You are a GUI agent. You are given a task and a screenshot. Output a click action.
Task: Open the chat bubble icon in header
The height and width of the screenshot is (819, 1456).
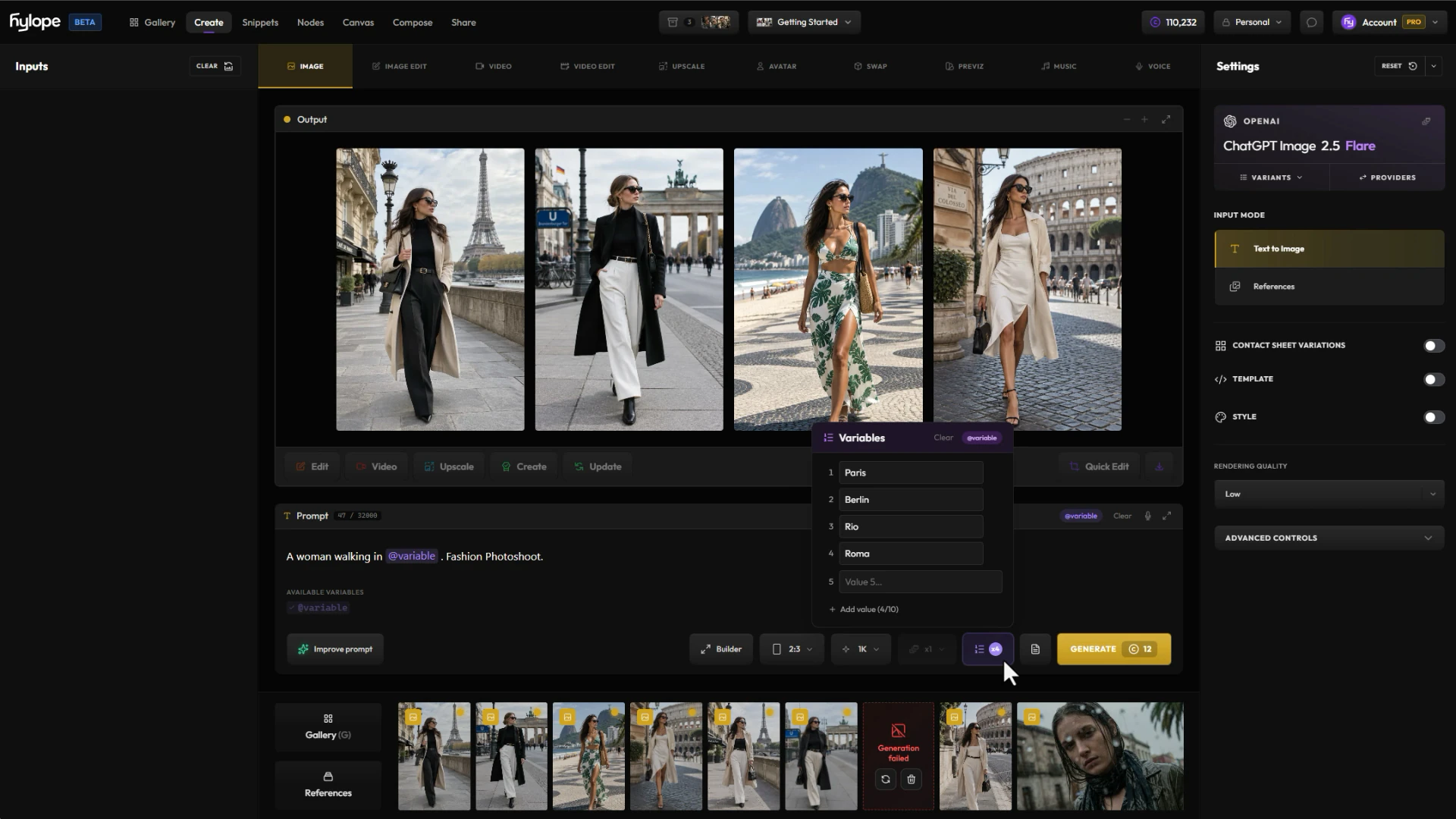click(1311, 22)
